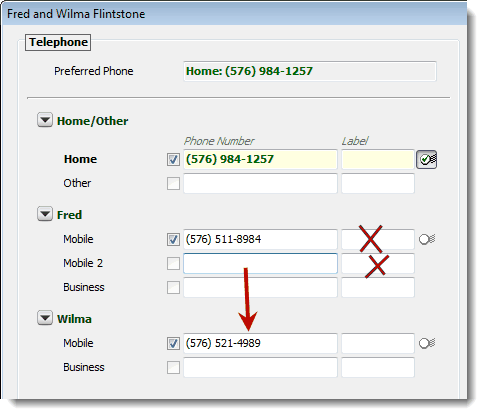Screen dimensions: 484x416
Task: Check Wilma's Business phone checkbox
Action: (173, 367)
